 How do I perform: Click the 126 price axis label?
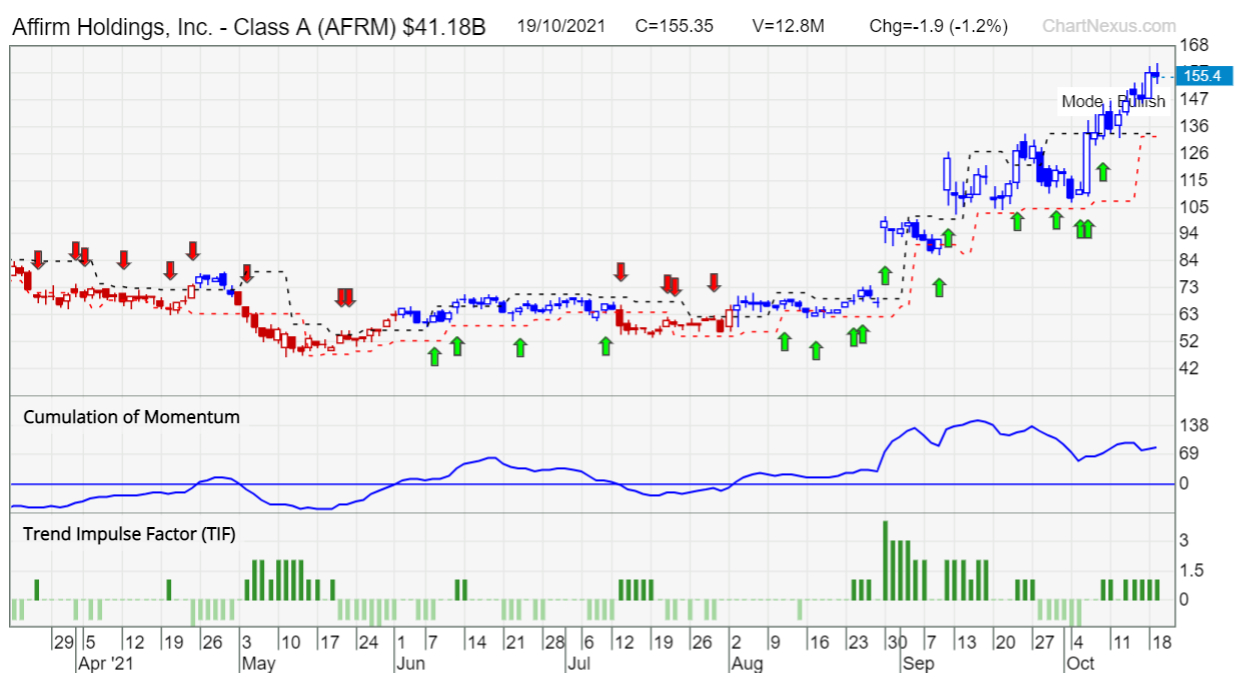pyautogui.click(x=1196, y=153)
